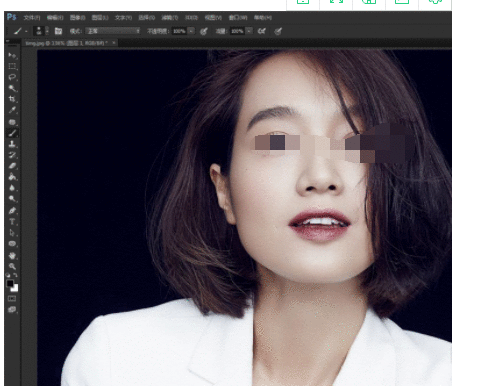Select the Pen tool
The height and width of the screenshot is (386, 478).
(12, 211)
